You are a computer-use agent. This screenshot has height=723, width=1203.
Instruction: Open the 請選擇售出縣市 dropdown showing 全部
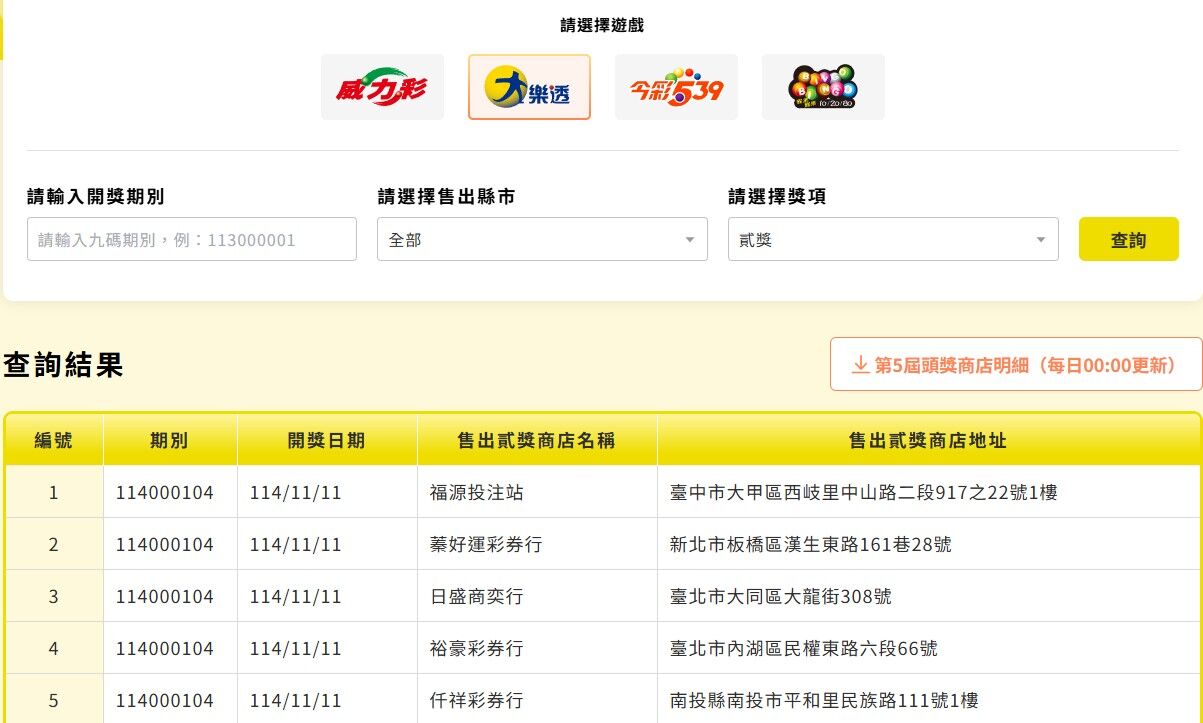[542, 239]
